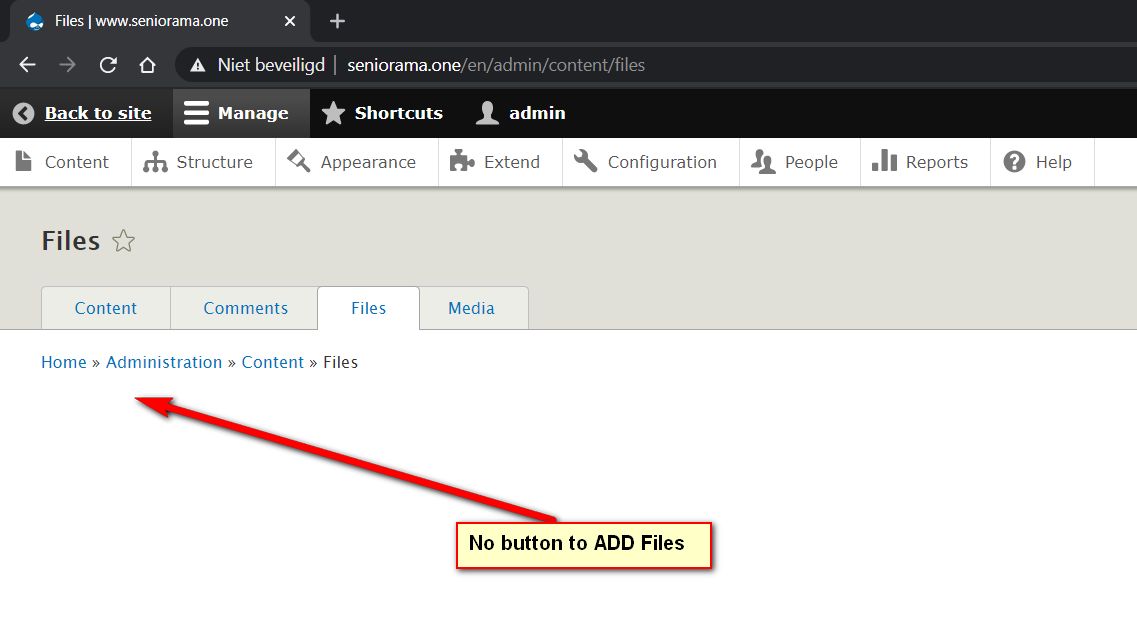Click the Drupal favicon on the tab
The image size is (1137, 635).
(34, 21)
